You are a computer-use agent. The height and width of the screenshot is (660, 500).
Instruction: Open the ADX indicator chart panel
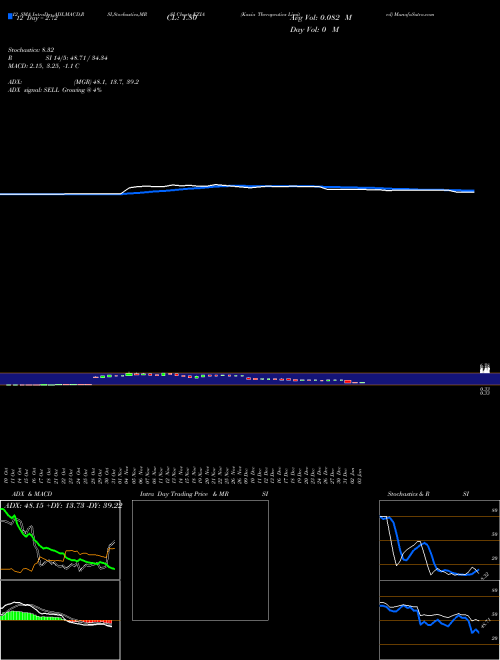tap(60, 540)
